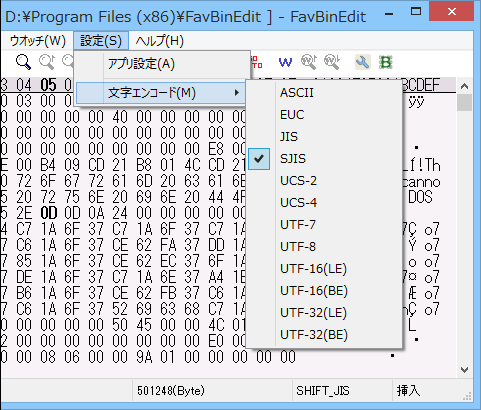Set encoding to UTF-32(BE)

324,335
